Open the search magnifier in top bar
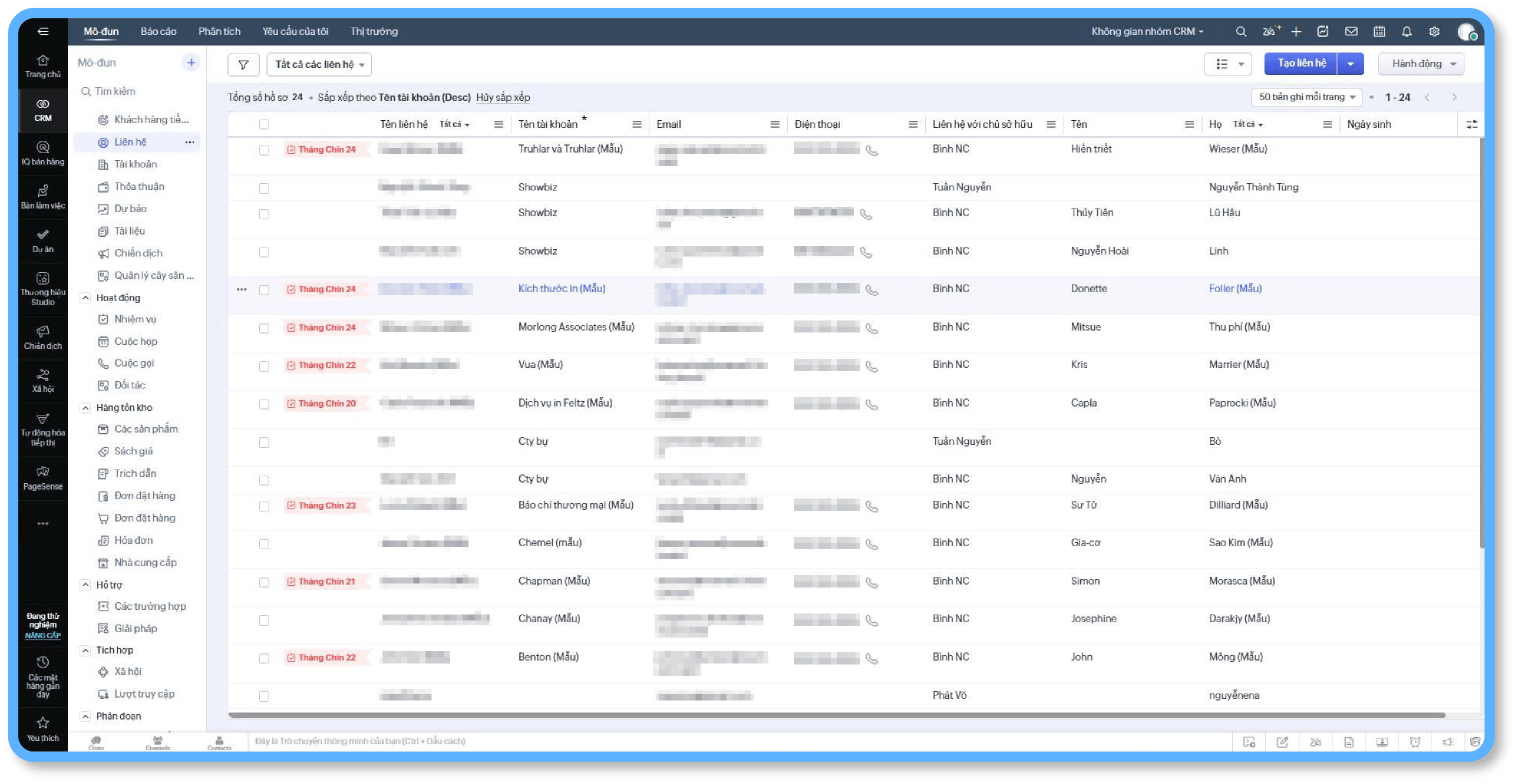 pos(1240,32)
